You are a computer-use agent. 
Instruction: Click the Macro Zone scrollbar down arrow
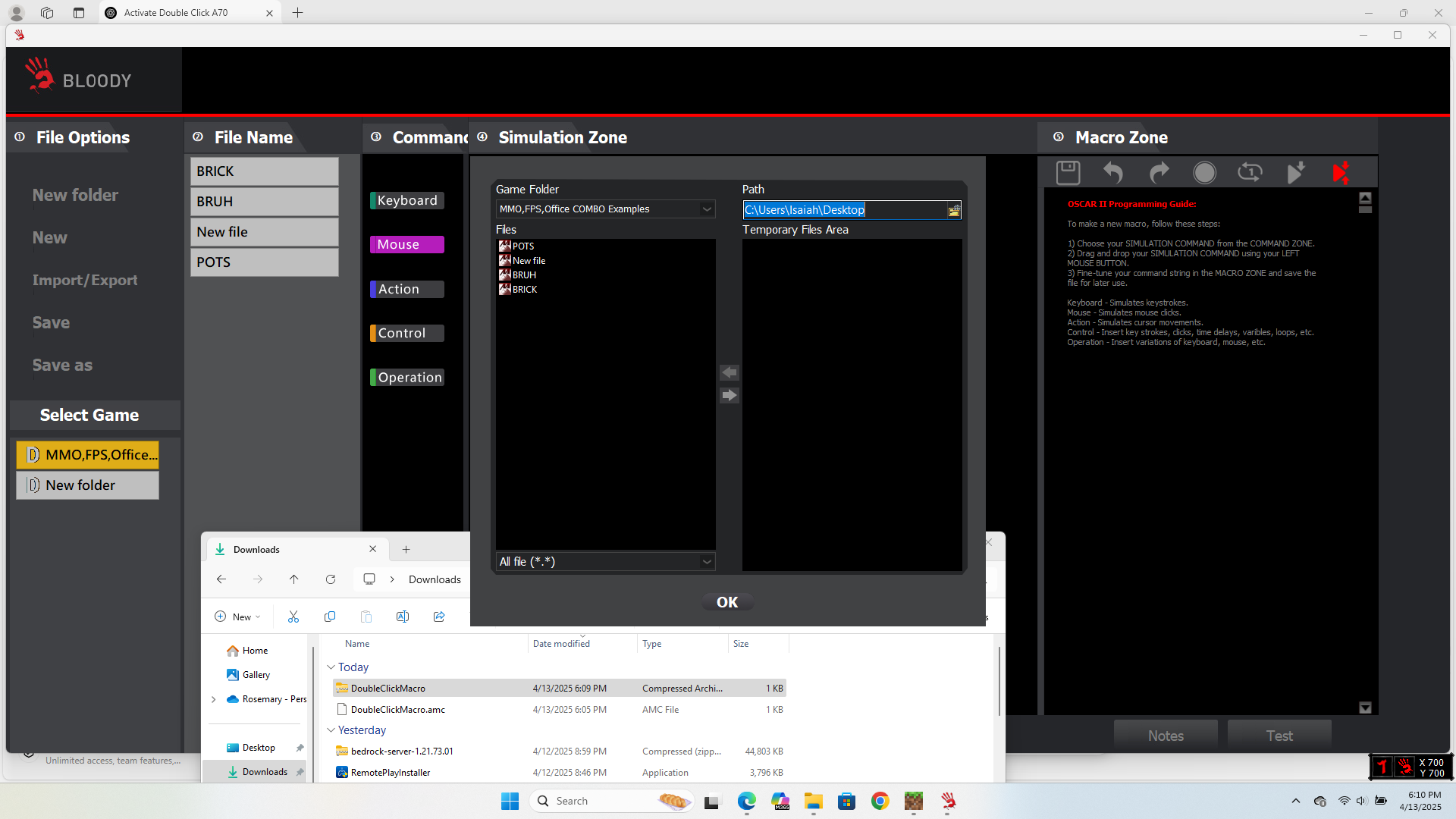[1365, 708]
